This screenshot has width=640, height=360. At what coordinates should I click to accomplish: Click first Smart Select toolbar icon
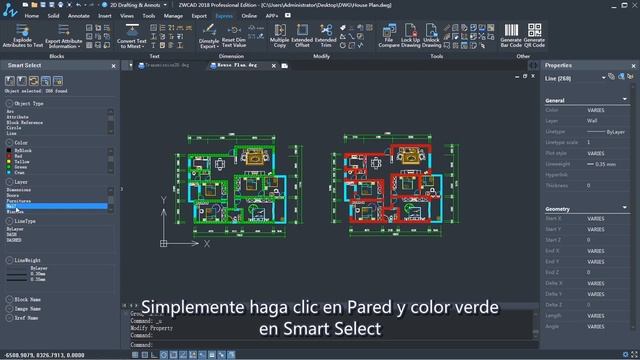tap(10, 81)
